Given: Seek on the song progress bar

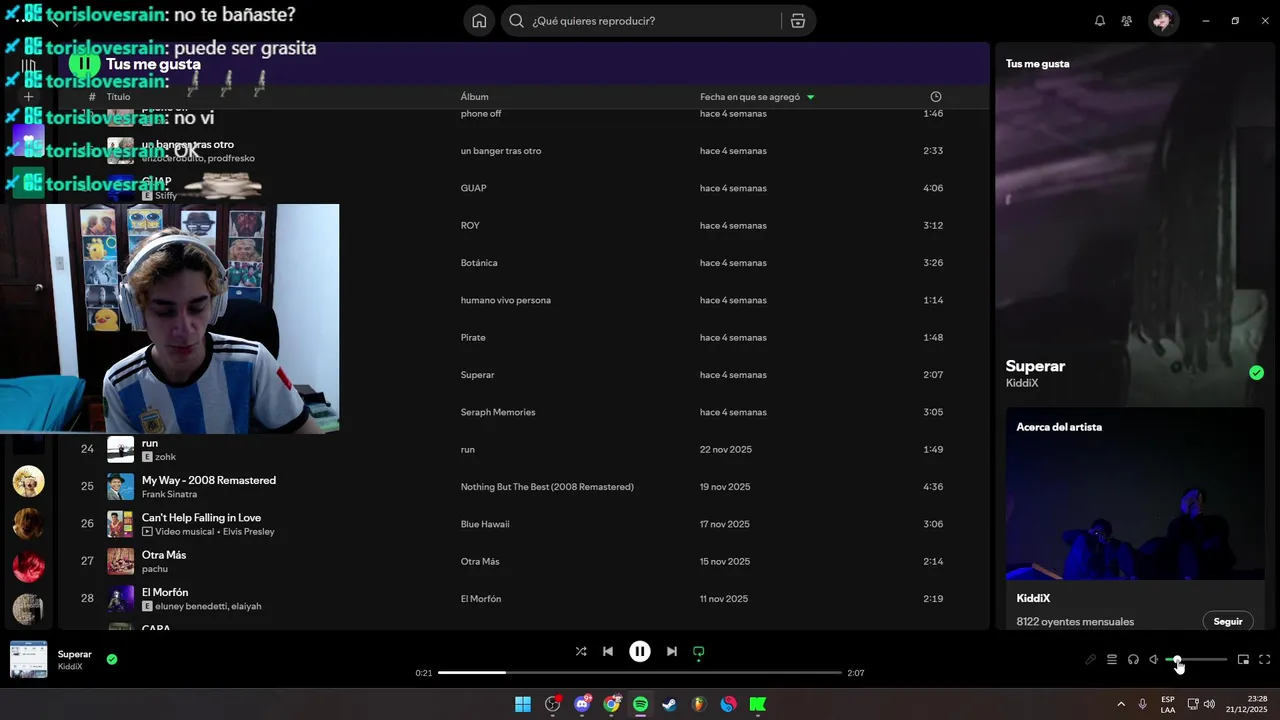Looking at the screenshot, I should tap(640, 673).
